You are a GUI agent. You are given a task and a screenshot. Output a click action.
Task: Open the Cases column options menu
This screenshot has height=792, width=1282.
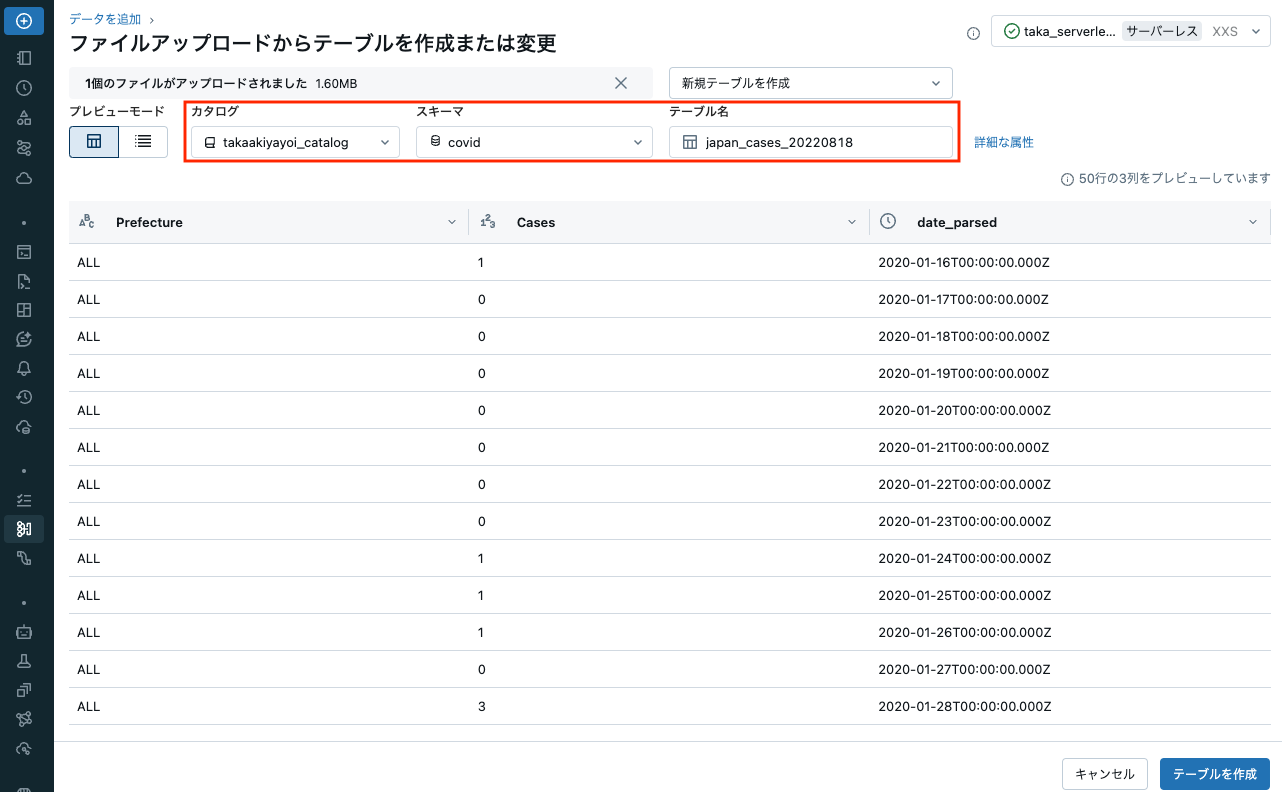[851, 222]
